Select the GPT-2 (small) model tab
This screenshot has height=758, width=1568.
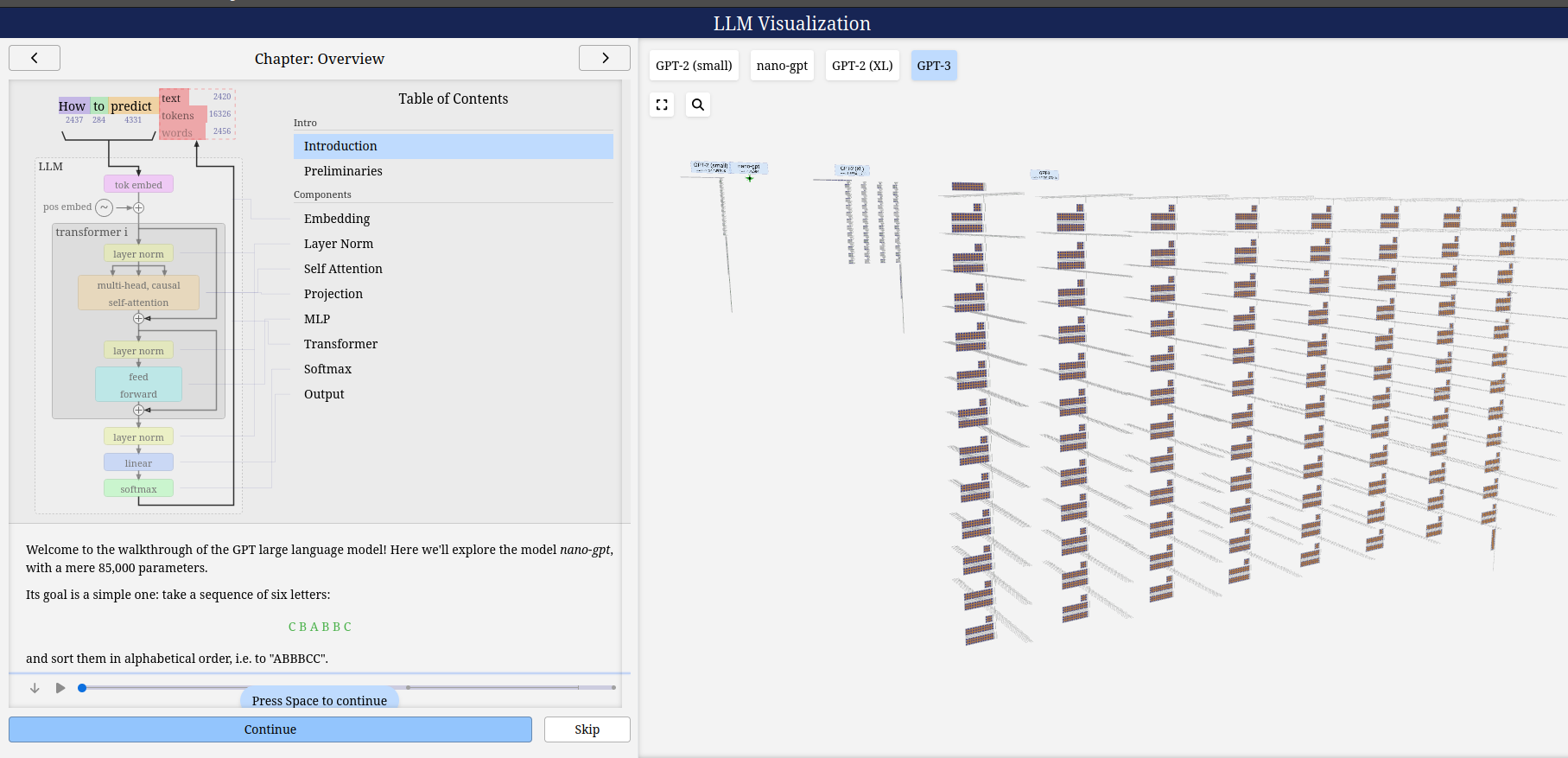pos(694,66)
